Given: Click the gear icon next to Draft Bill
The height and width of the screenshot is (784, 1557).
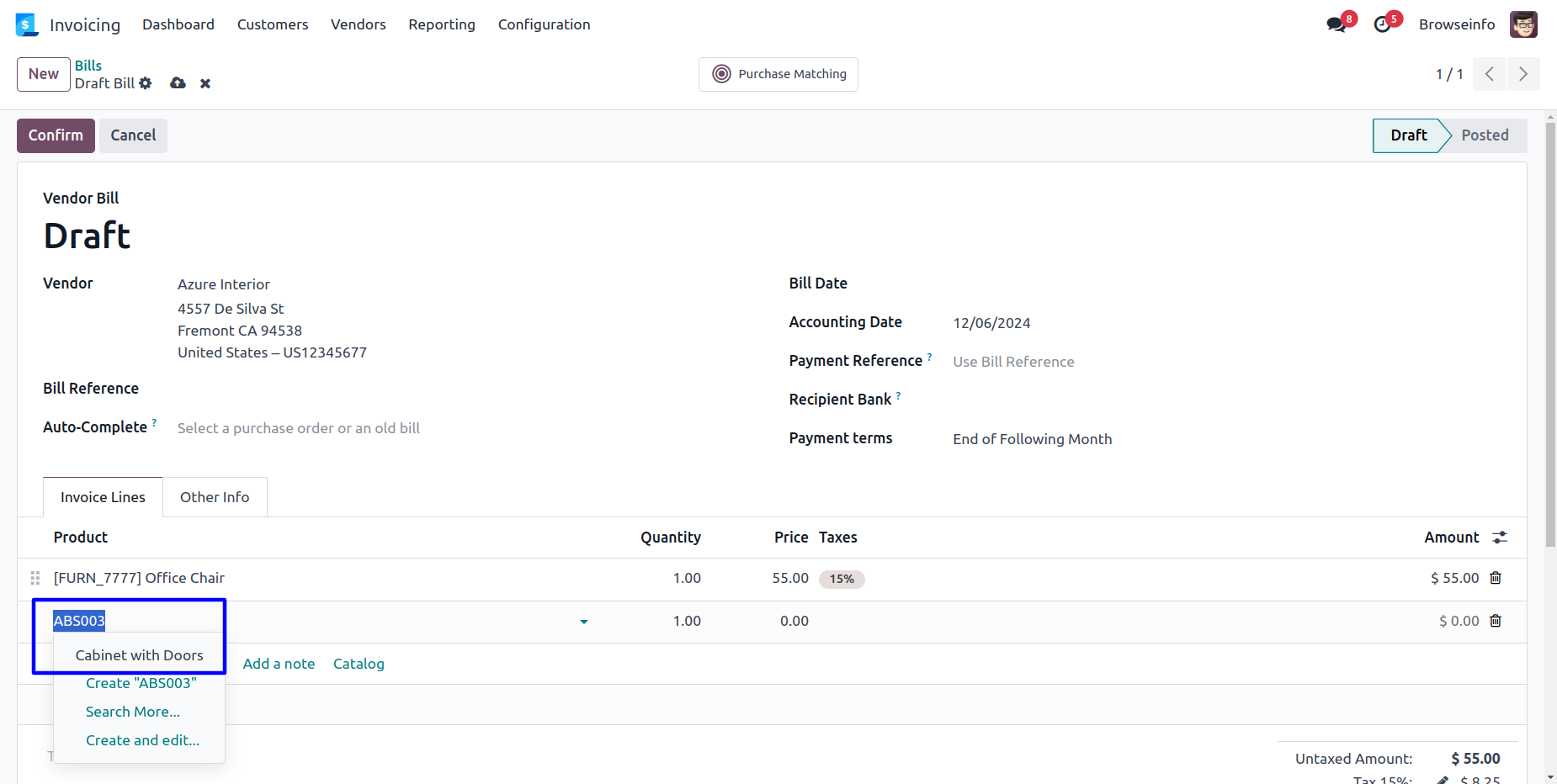Looking at the screenshot, I should pos(146,83).
